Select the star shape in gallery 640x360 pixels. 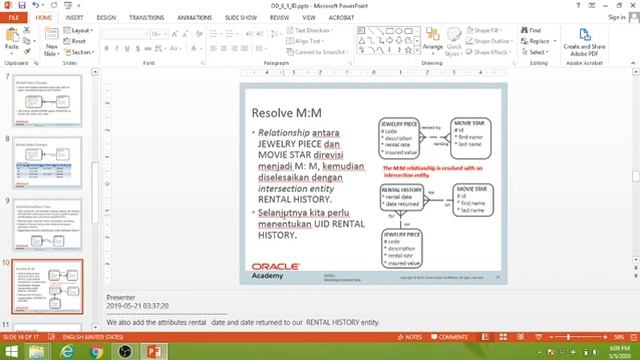pyautogui.click(x=408, y=50)
